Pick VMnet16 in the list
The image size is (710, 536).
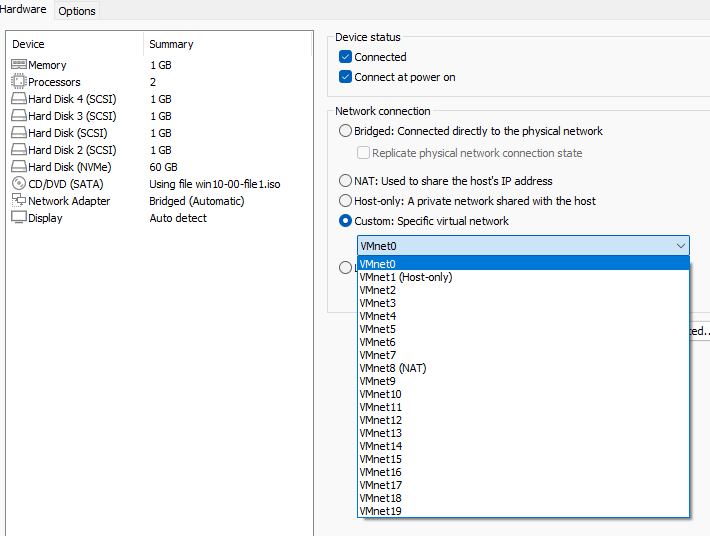(523, 472)
